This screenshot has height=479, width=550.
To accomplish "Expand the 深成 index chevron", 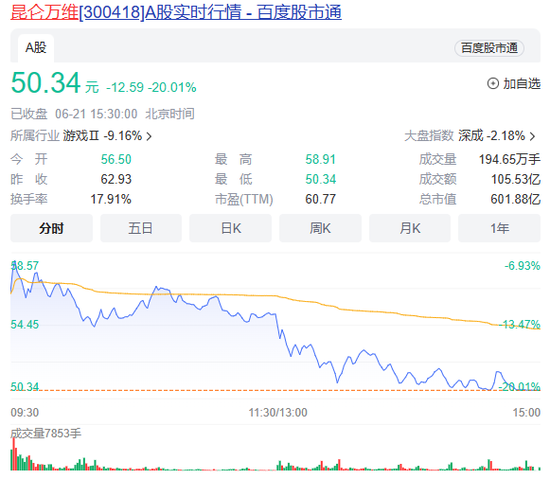I will point(532,136).
